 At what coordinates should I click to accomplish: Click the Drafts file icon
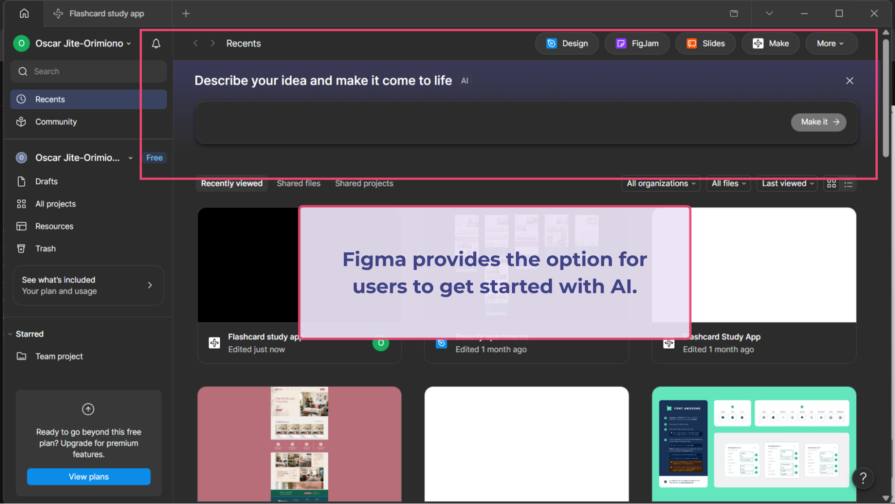point(21,182)
